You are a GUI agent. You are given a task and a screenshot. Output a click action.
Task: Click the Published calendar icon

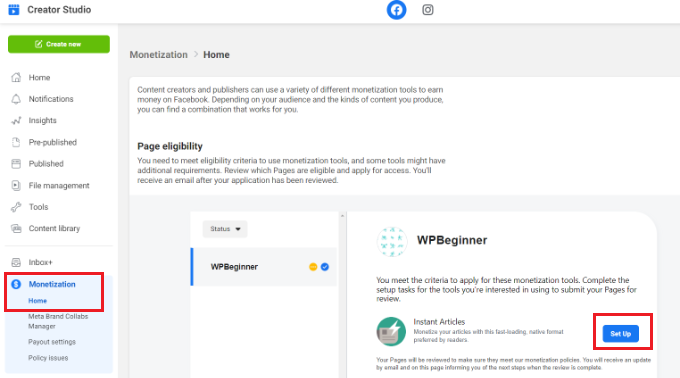(x=16, y=163)
